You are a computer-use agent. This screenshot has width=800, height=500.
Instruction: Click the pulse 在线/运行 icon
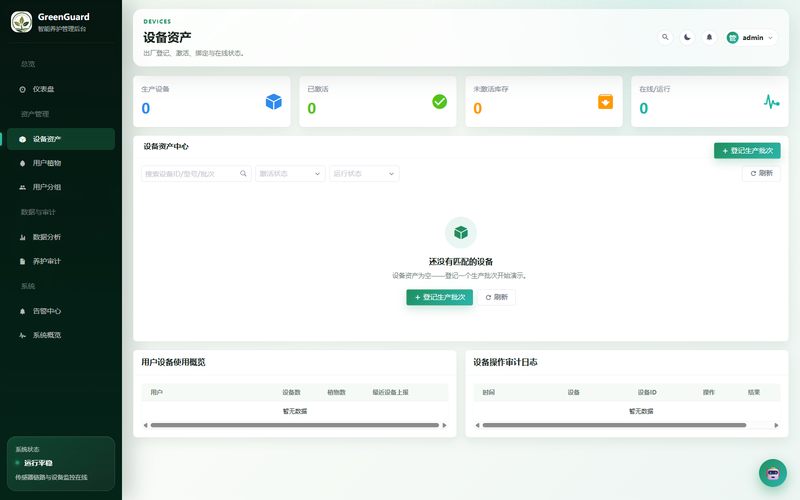(x=771, y=102)
